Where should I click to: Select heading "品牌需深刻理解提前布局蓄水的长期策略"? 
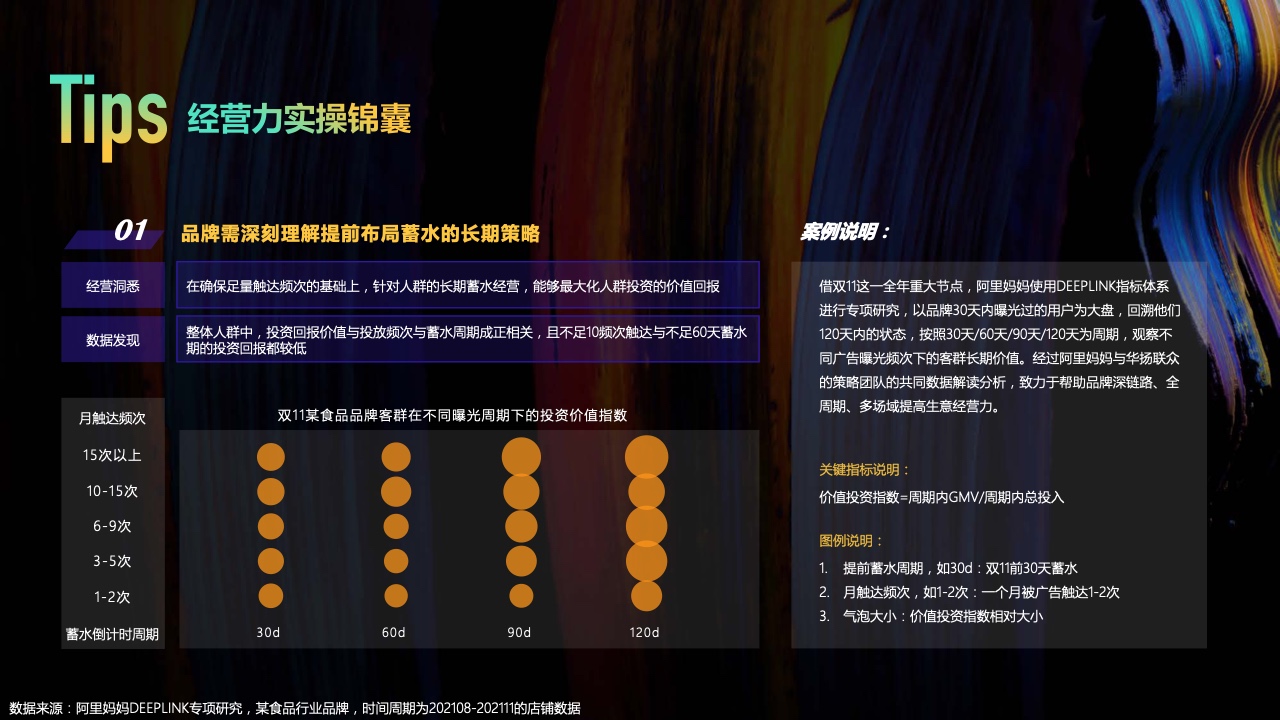pos(360,234)
